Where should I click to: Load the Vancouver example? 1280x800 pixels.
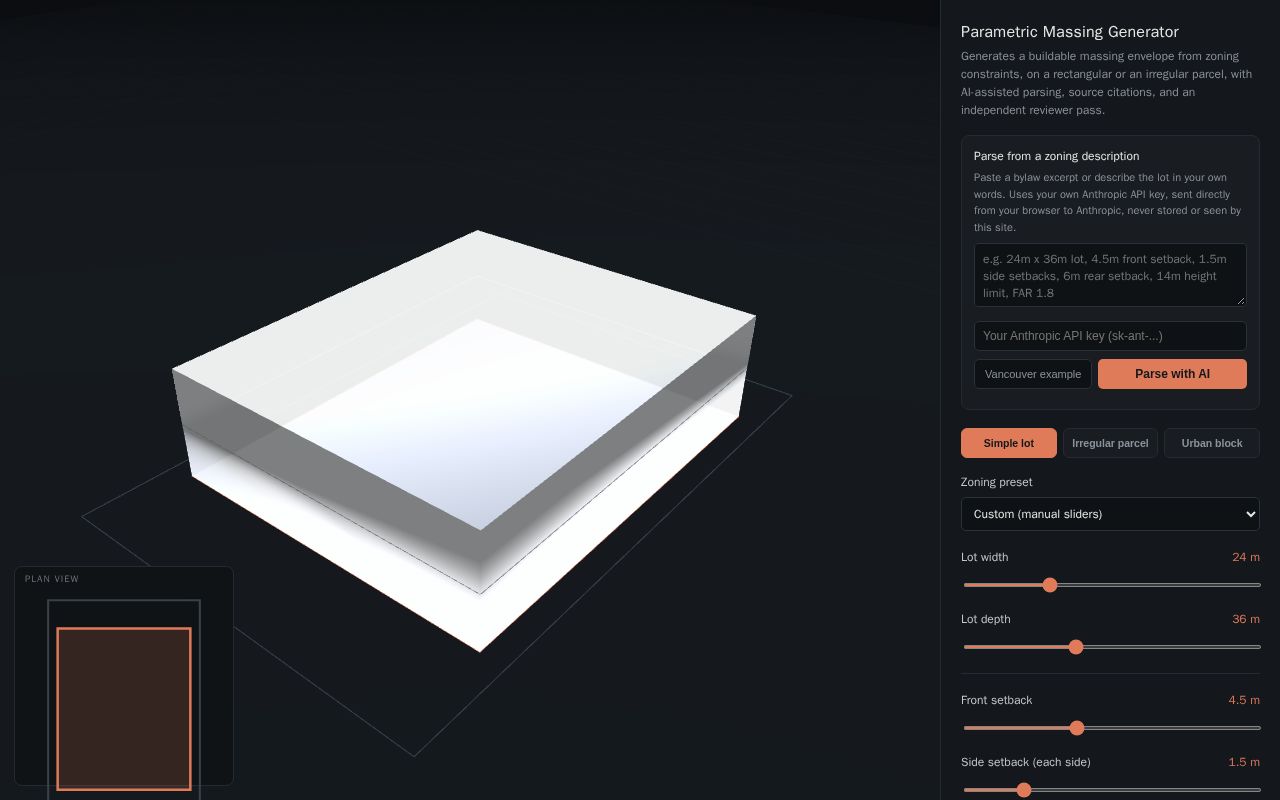1033,374
